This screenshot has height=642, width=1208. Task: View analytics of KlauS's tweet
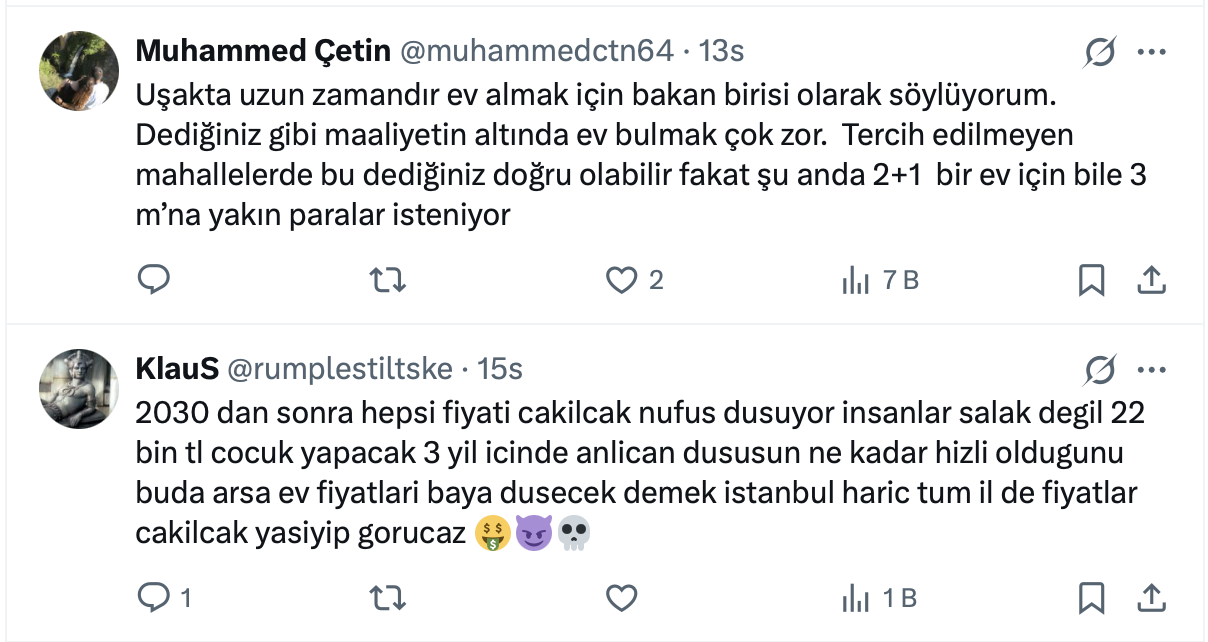tap(856, 598)
